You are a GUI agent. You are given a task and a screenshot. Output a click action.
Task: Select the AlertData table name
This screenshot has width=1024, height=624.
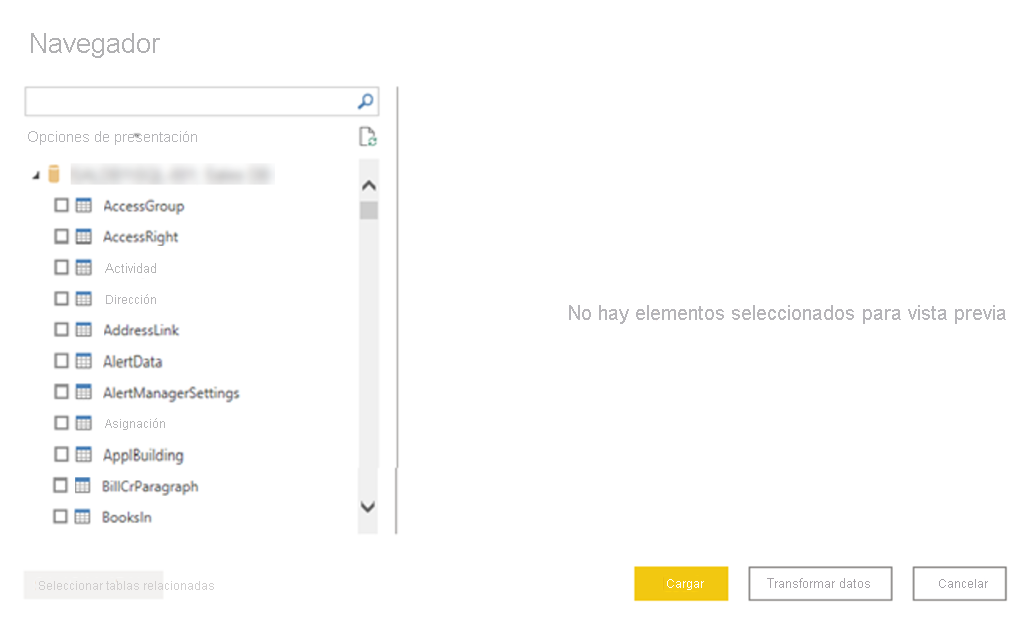pyautogui.click(x=133, y=362)
